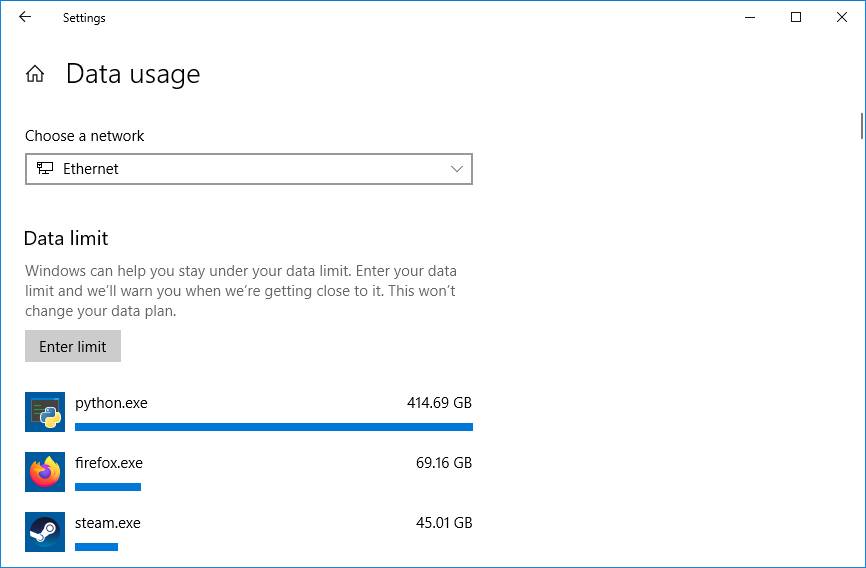Open the Choose a network dropdown
The image size is (866, 568).
point(248,169)
